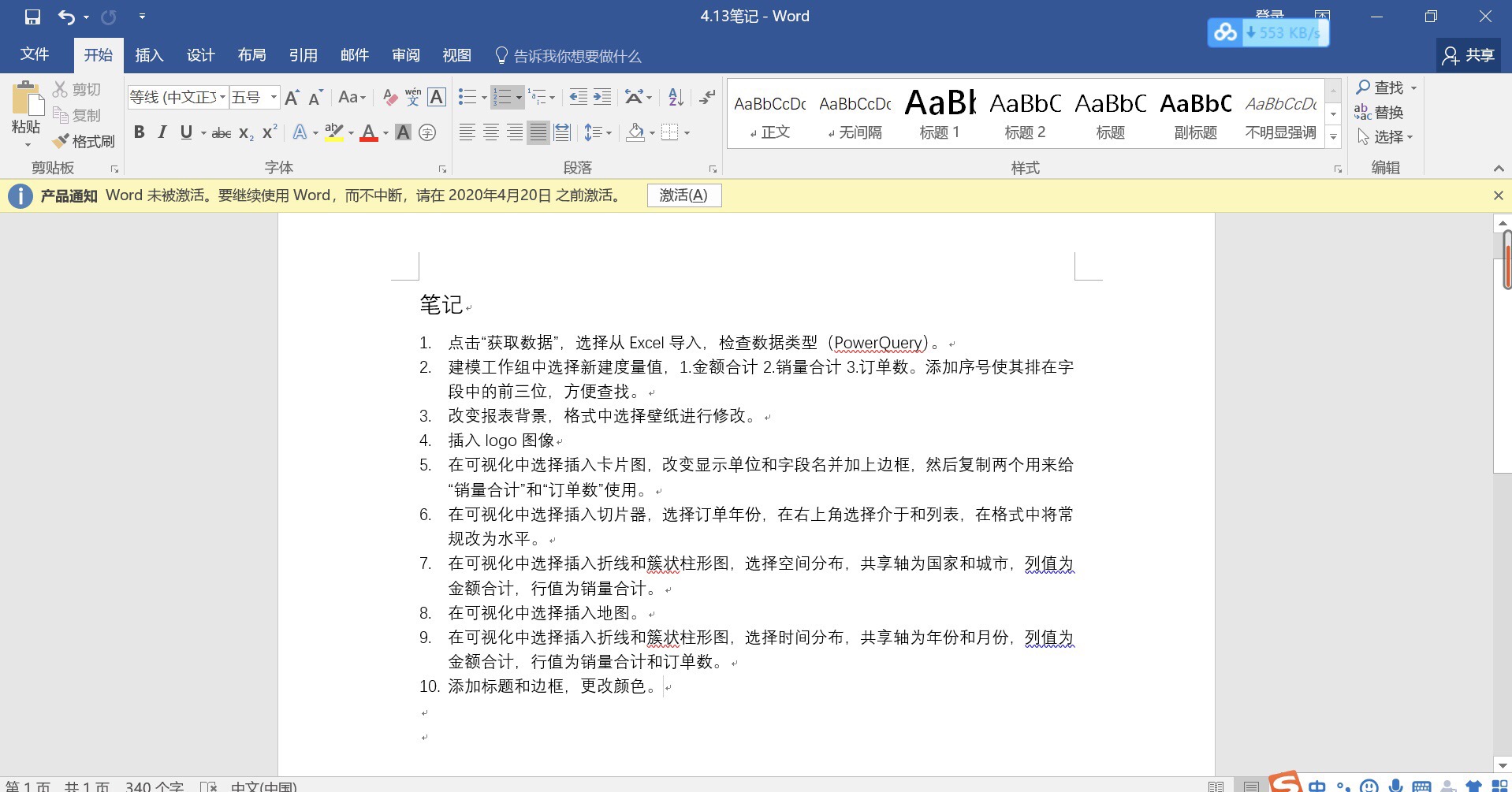The height and width of the screenshot is (792, 1512).
Task: Toggle italic formatting
Action: 162,133
